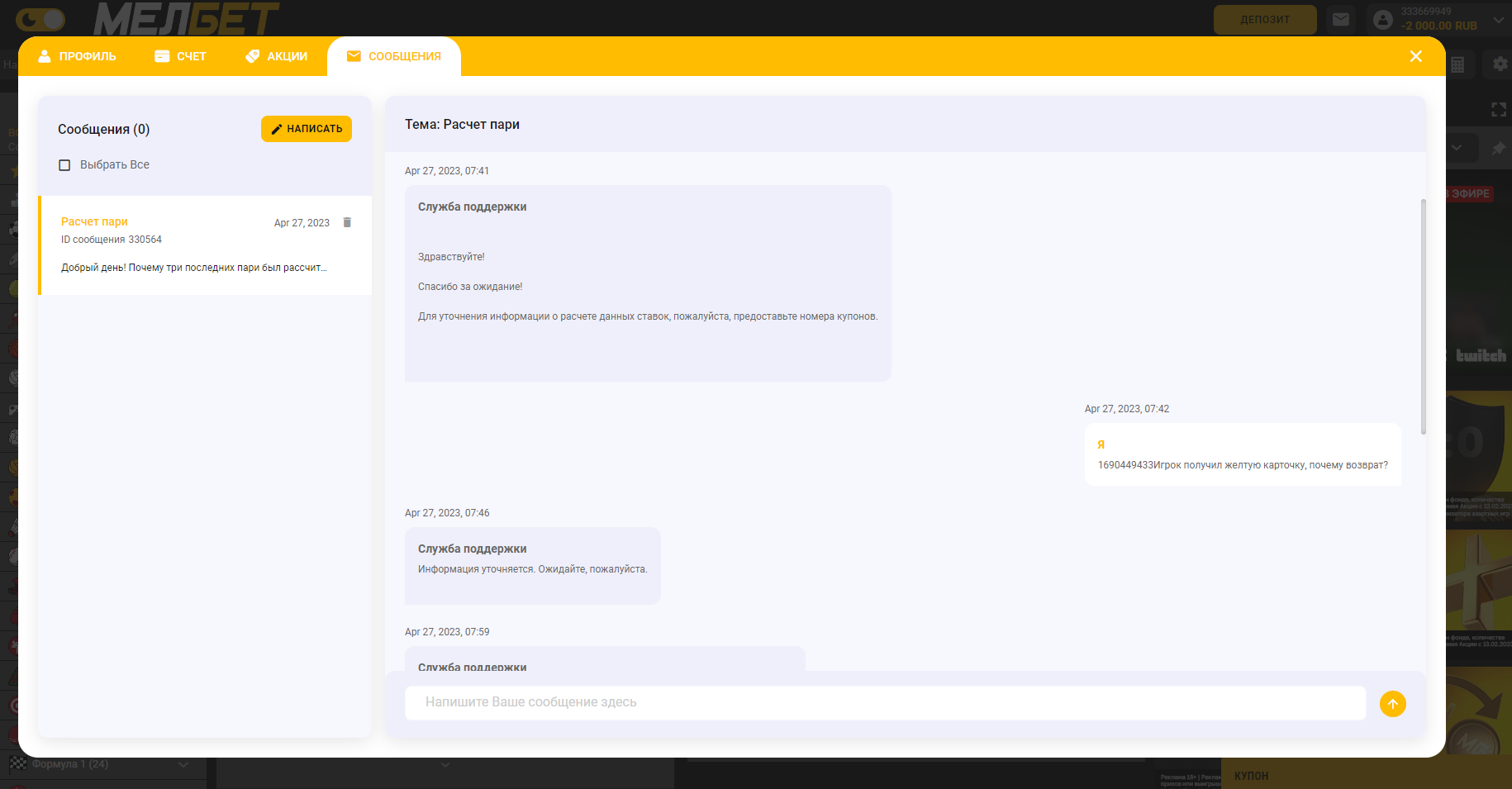Image resolution: width=1512 pixels, height=789 pixels.
Task: Send message with the yellow arrow button
Action: pyautogui.click(x=1392, y=704)
